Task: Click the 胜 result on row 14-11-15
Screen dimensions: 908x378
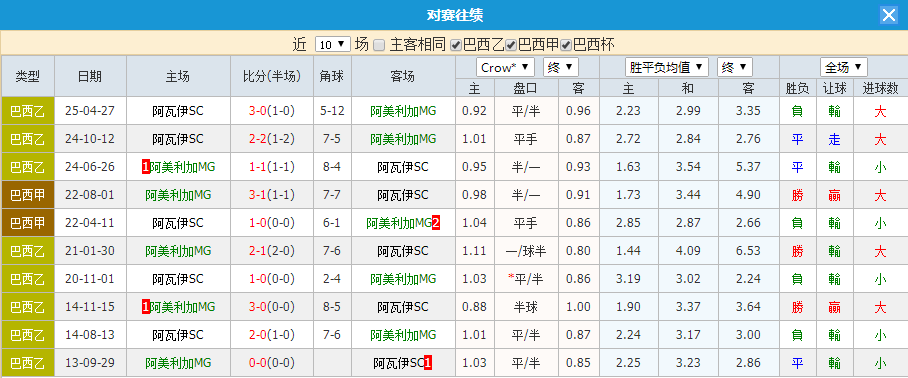Action: coord(797,307)
